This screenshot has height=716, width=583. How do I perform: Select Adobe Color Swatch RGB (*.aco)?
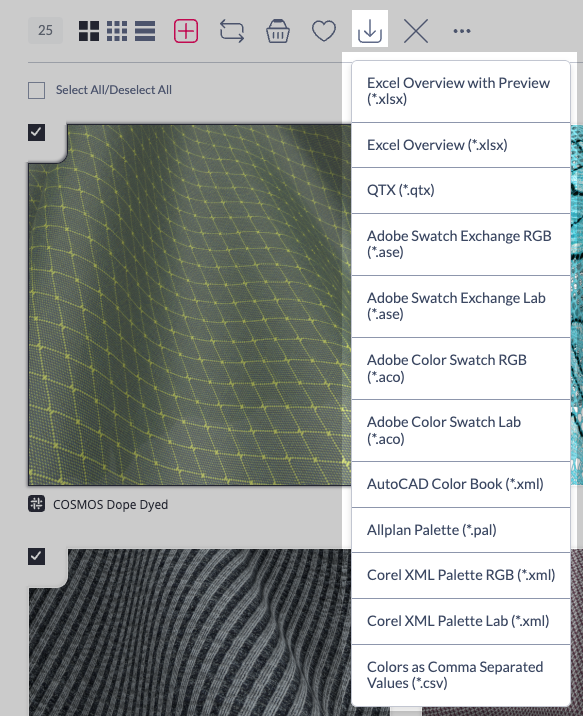tap(461, 369)
